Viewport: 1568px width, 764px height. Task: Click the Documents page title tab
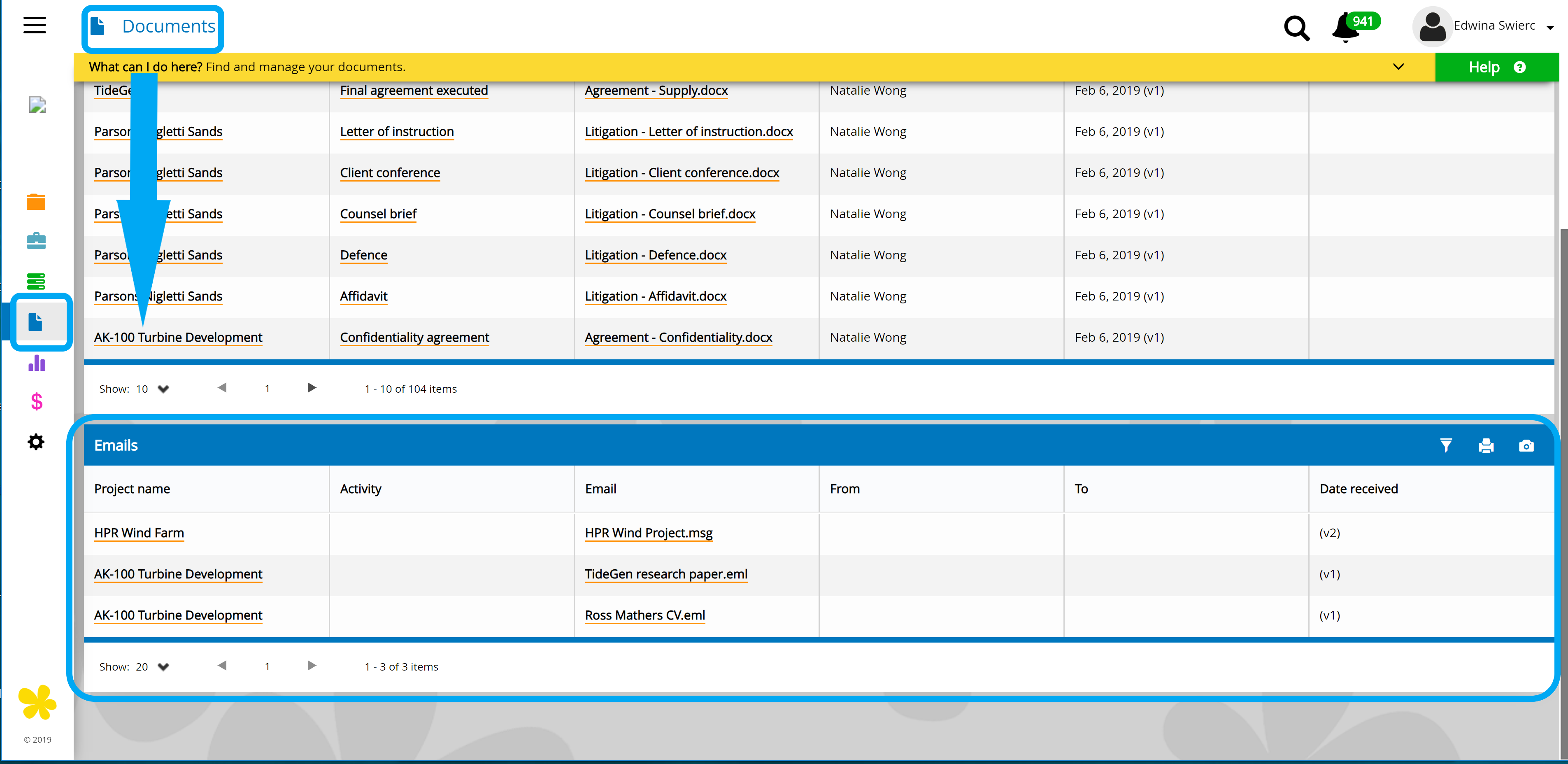(153, 27)
